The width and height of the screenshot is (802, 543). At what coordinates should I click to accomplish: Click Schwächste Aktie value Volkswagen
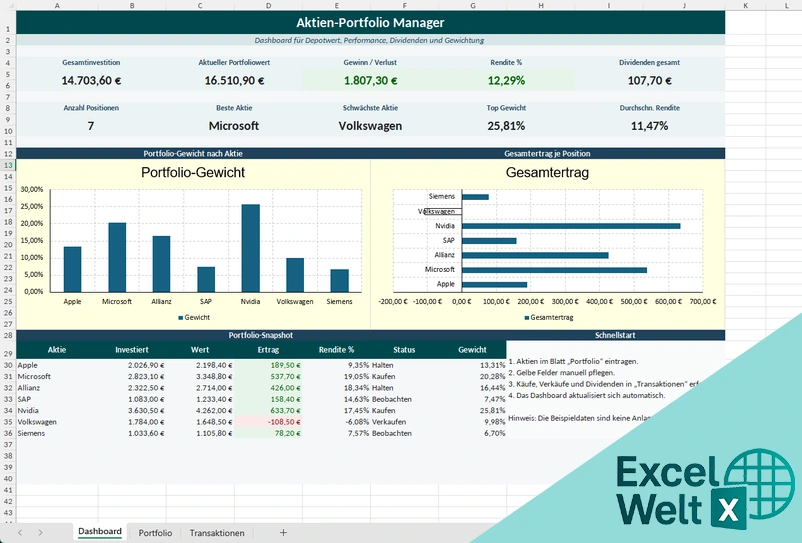370,126
